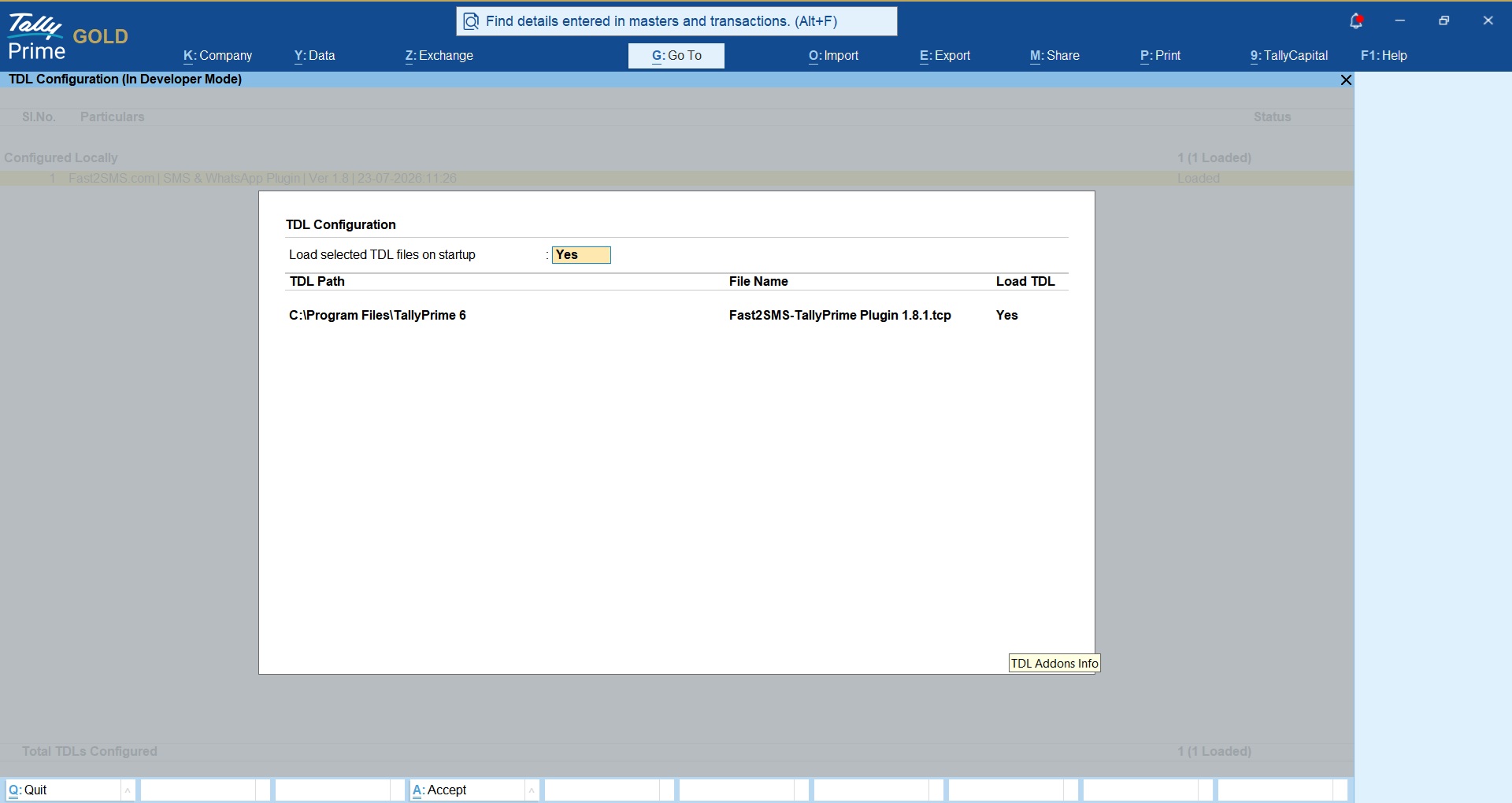Click the Find details search field
Image resolution: width=1512 pixels, height=803 pixels.
pos(676,21)
